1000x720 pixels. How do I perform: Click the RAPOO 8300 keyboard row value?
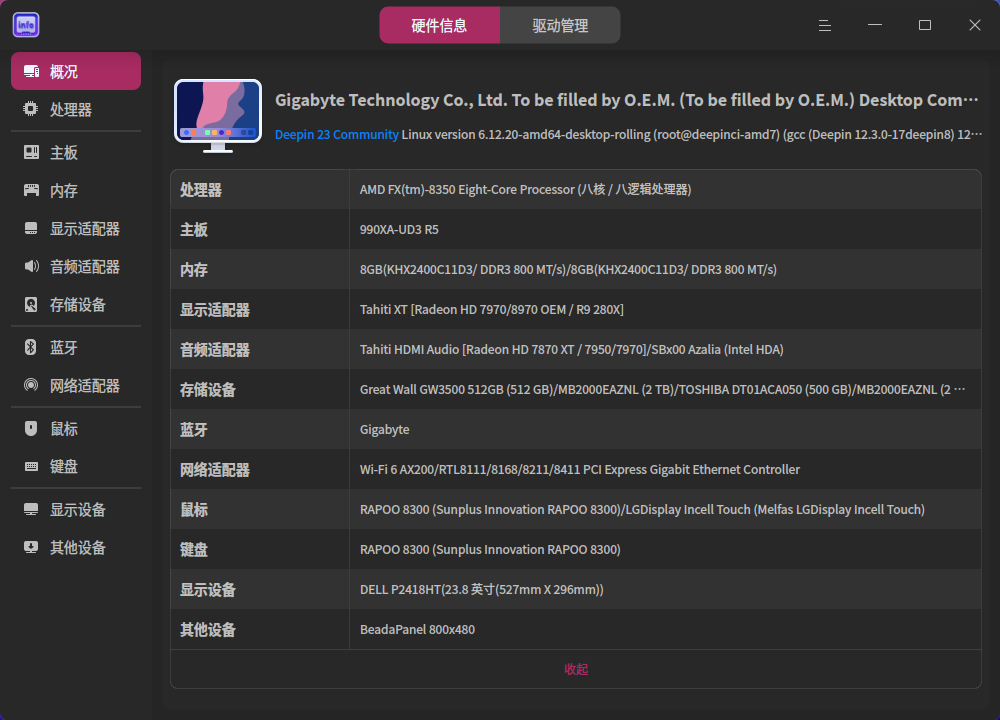coord(490,549)
